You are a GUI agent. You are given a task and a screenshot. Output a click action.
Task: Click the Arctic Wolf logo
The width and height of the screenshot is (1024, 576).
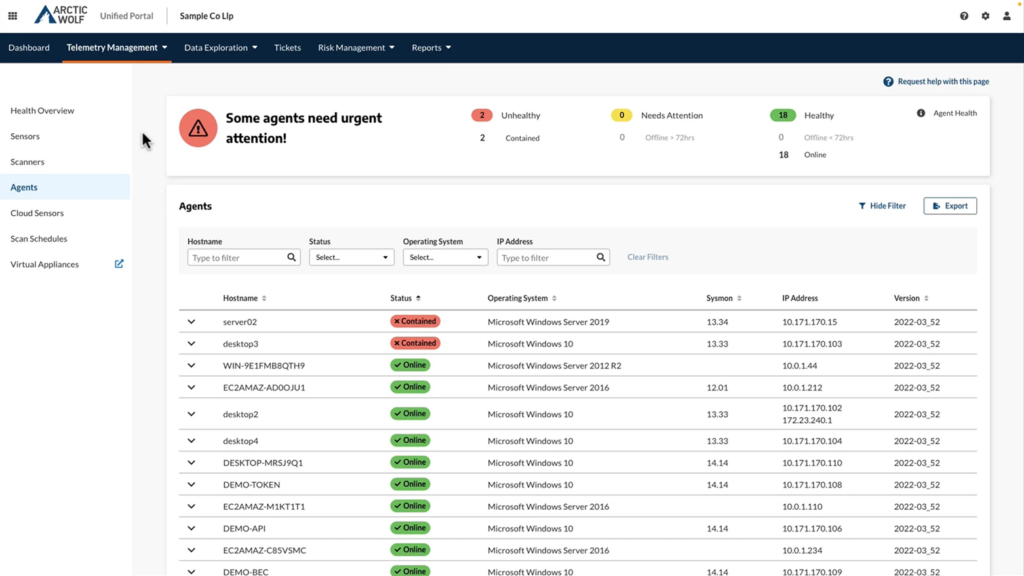60,14
